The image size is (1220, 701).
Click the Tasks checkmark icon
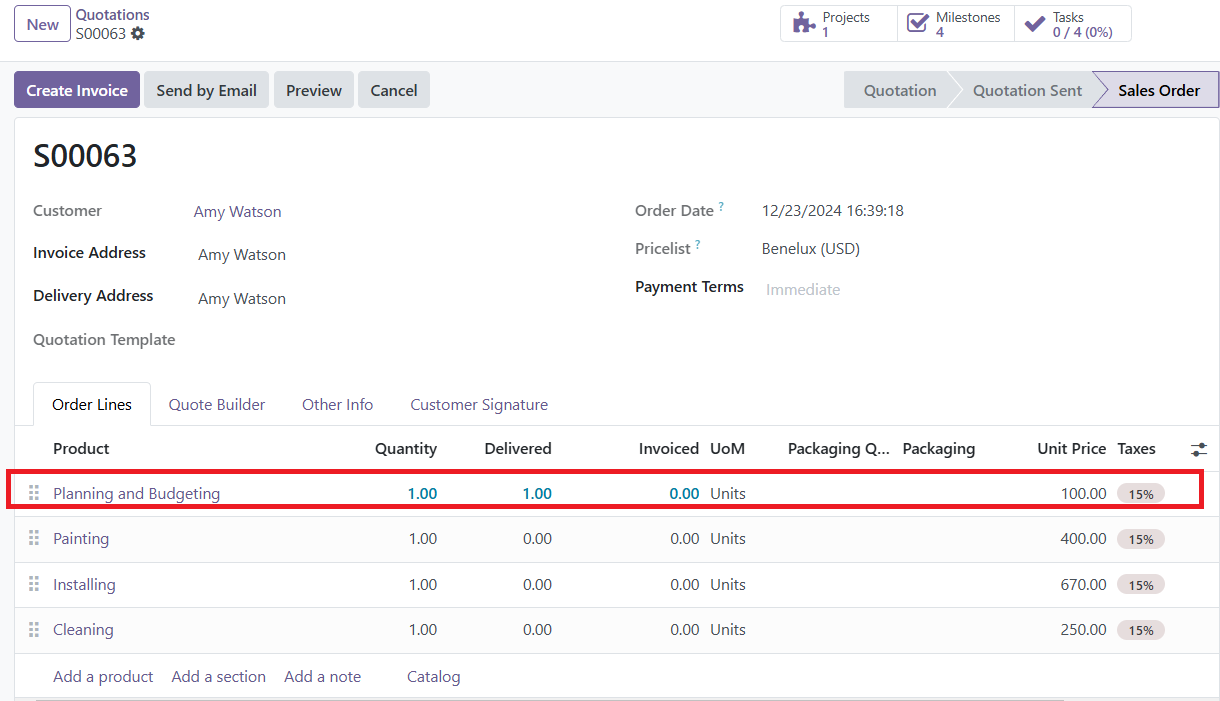tap(1035, 24)
